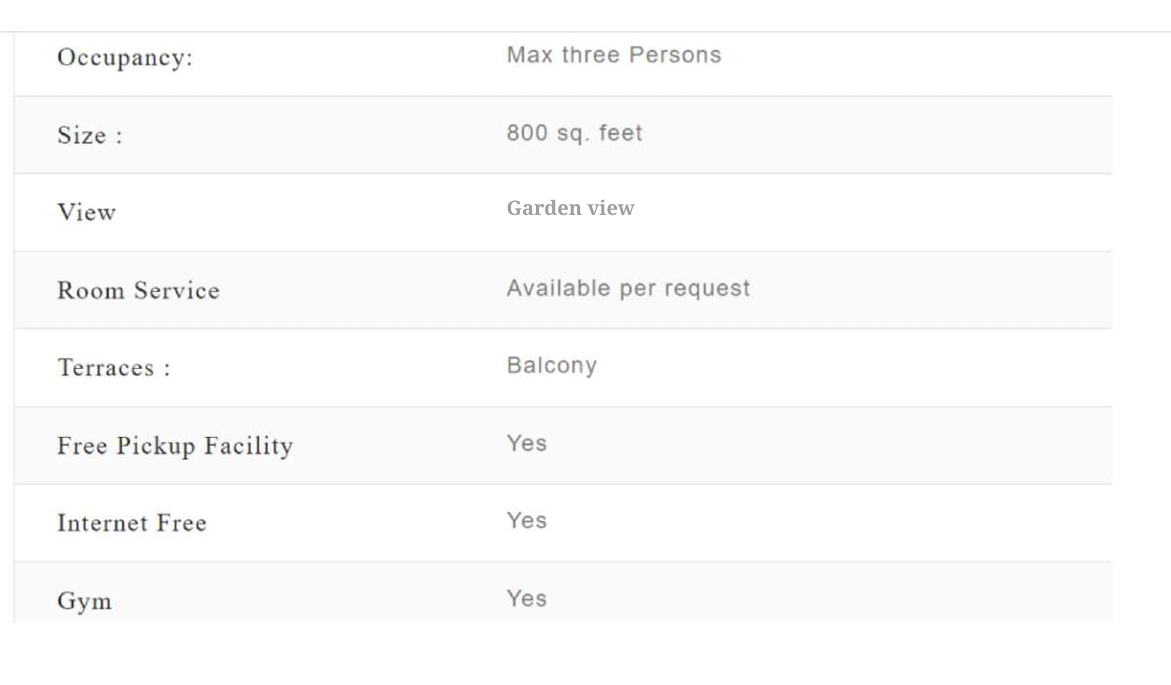Click the Internet Free label
The width and height of the screenshot is (1171, 685).
point(131,522)
